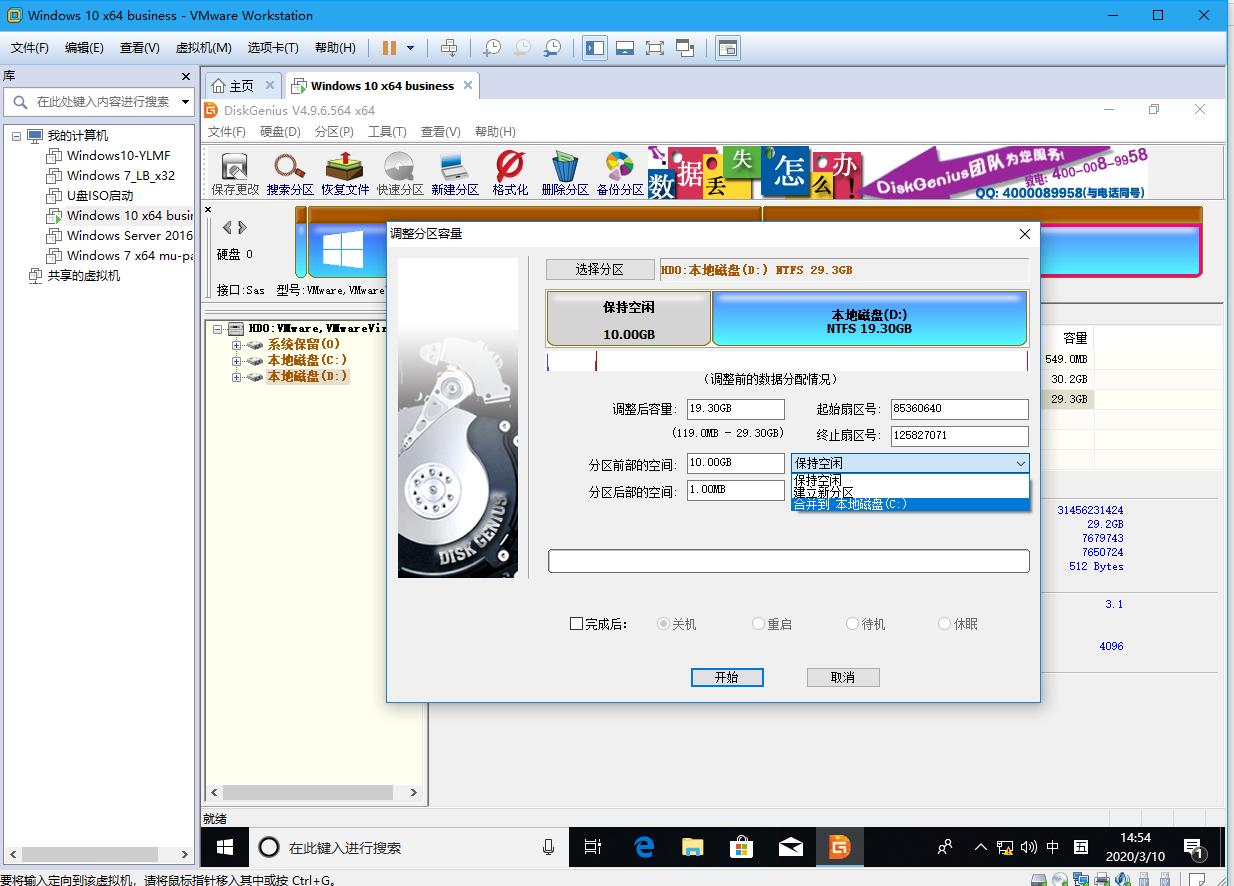Collapse the HD0 VMware disk tree node
The image size is (1234, 886).
pos(218,327)
